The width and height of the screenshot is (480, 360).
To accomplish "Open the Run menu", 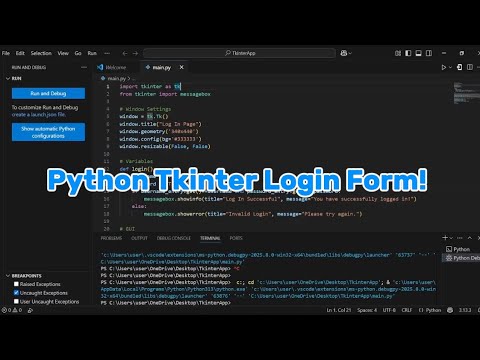I will [x=92, y=53].
